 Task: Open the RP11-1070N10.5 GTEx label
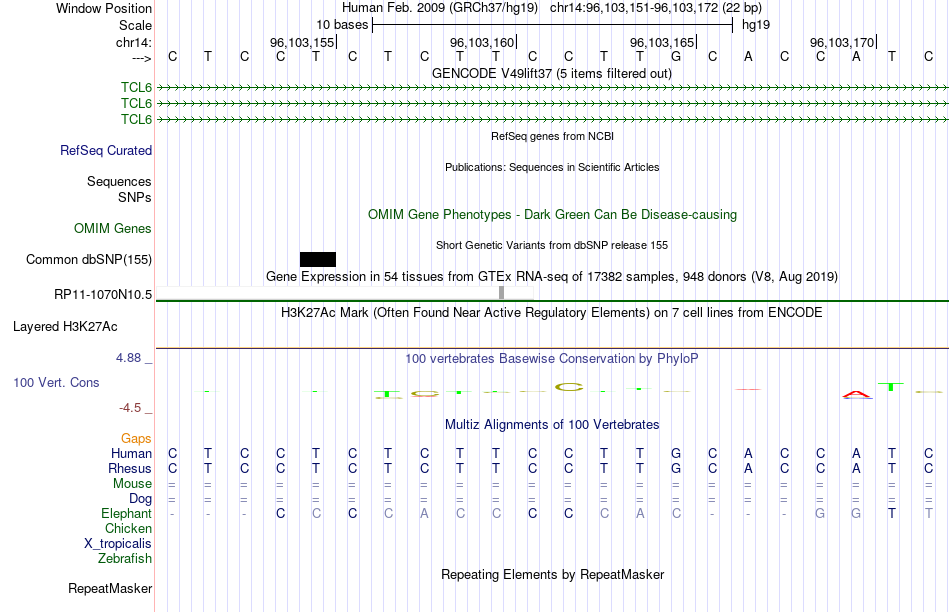click(103, 294)
